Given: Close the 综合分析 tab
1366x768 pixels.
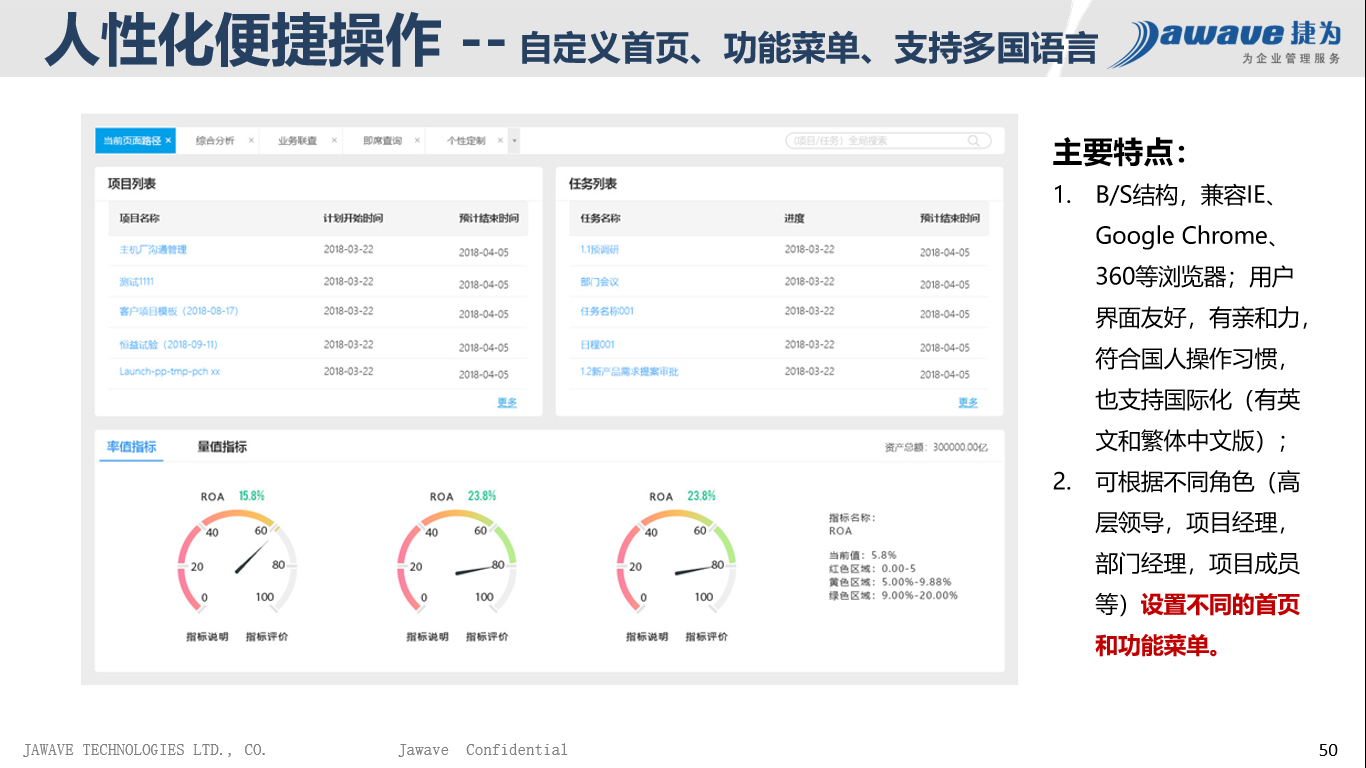Looking at the screenshot, I should click(x=251, y=141).
